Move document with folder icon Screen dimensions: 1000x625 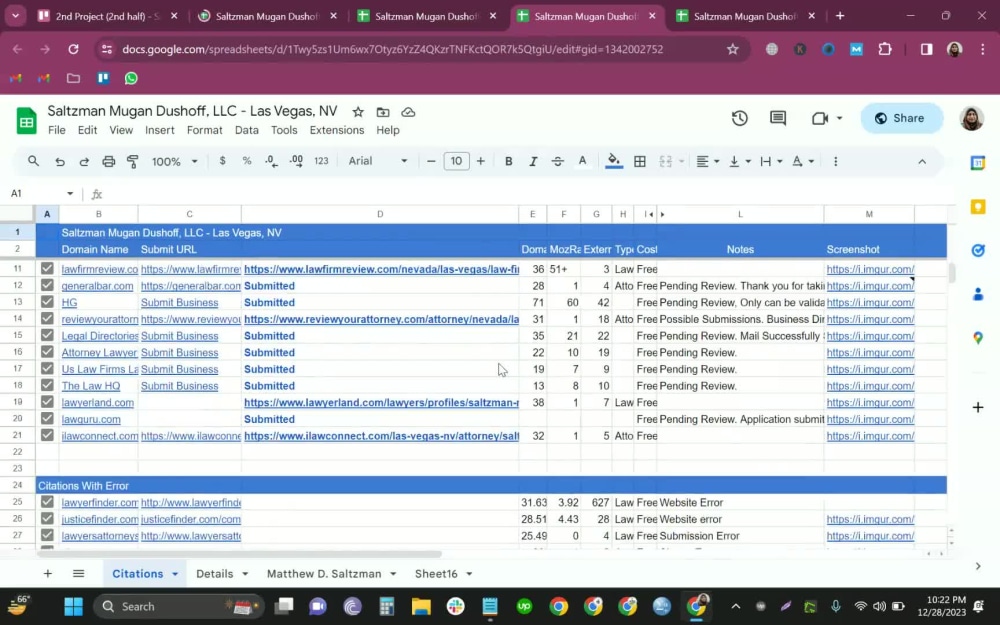click(x=383, y=112)
